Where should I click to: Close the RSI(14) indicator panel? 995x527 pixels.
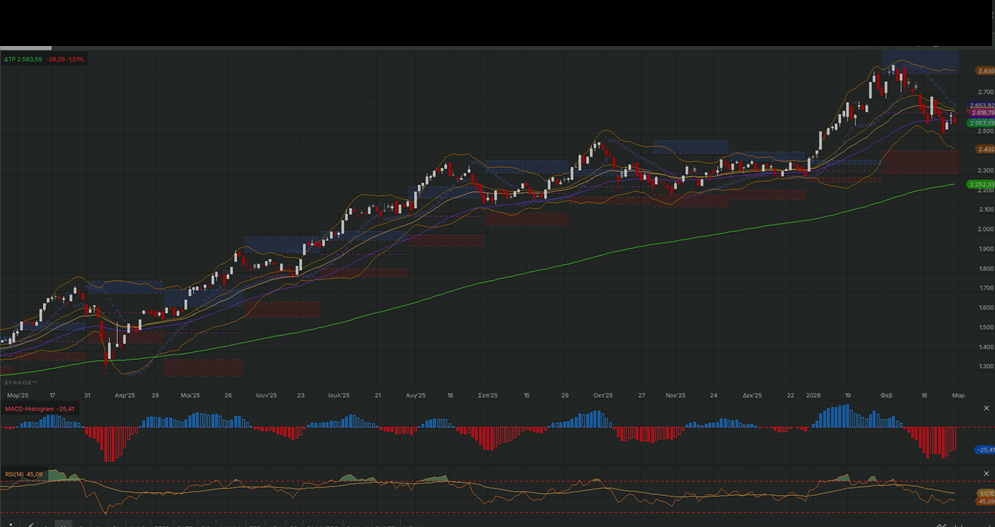click(x=986, y=474)
